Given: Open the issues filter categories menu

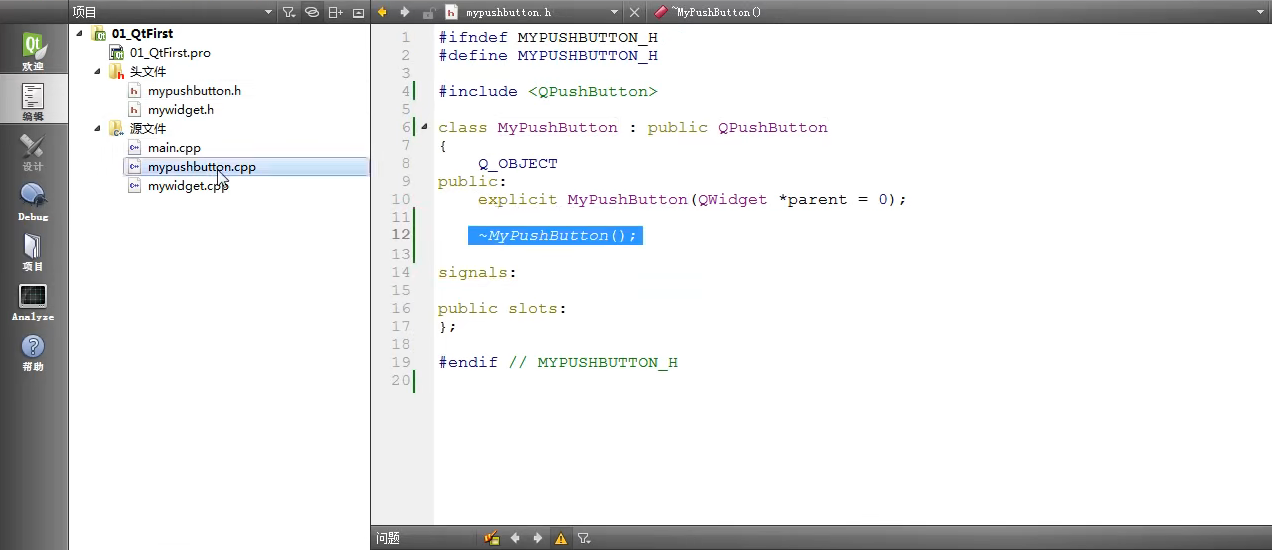Looking at the screenshot, I should (x=584, y=538).
